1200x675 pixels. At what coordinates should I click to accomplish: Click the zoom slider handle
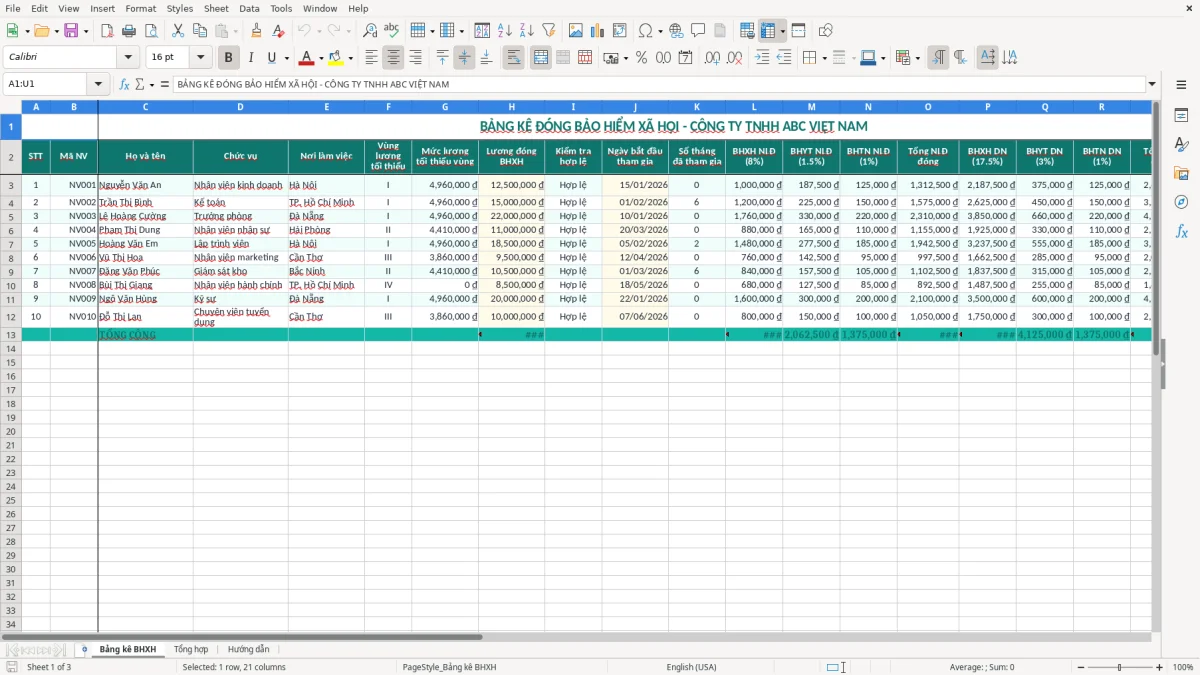[x=1119, y=667]
